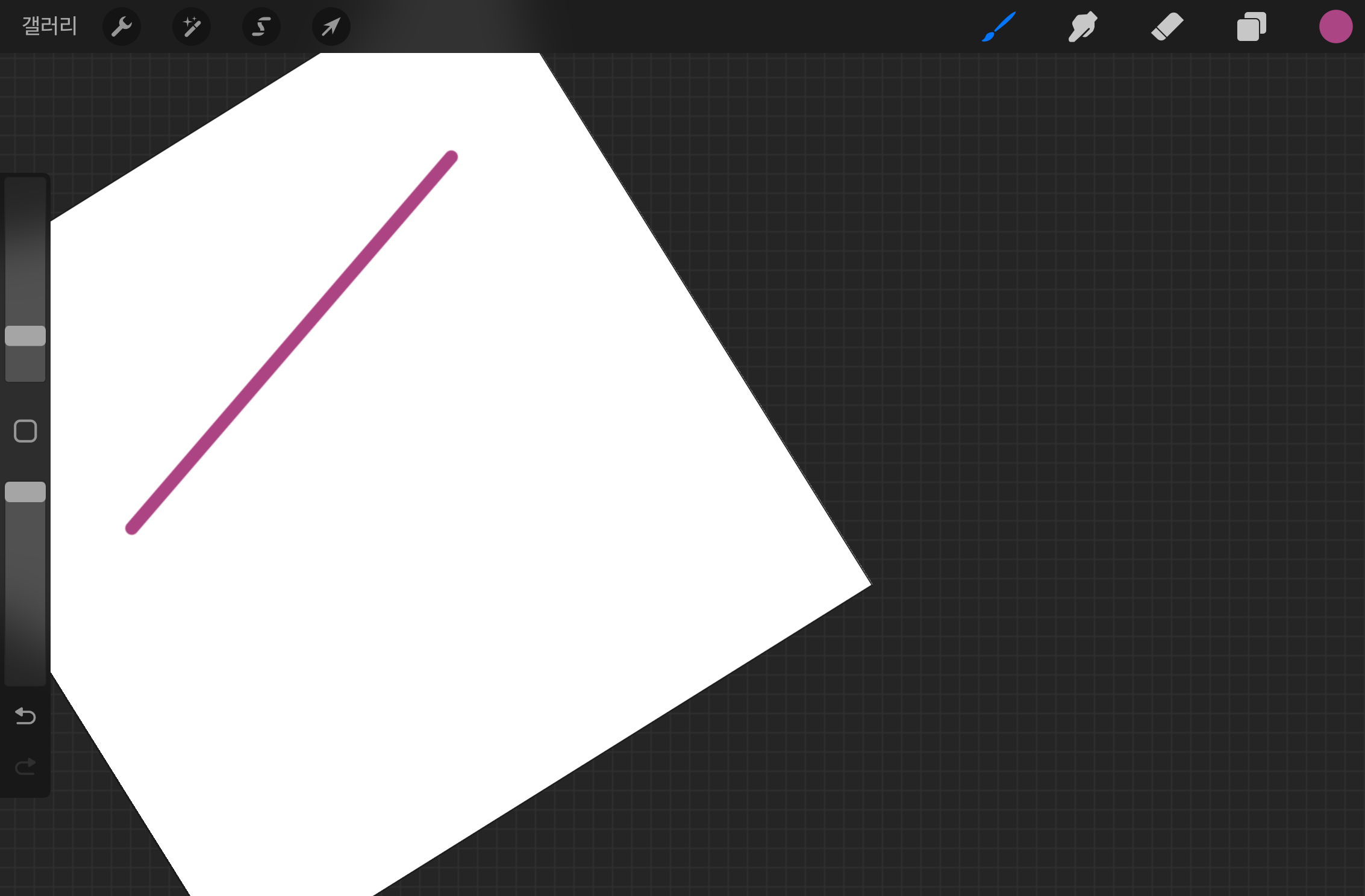This screenshot has height=896, width=1365.
Task: Select the Eraser tool
Action: click(x=1167, y=26)
